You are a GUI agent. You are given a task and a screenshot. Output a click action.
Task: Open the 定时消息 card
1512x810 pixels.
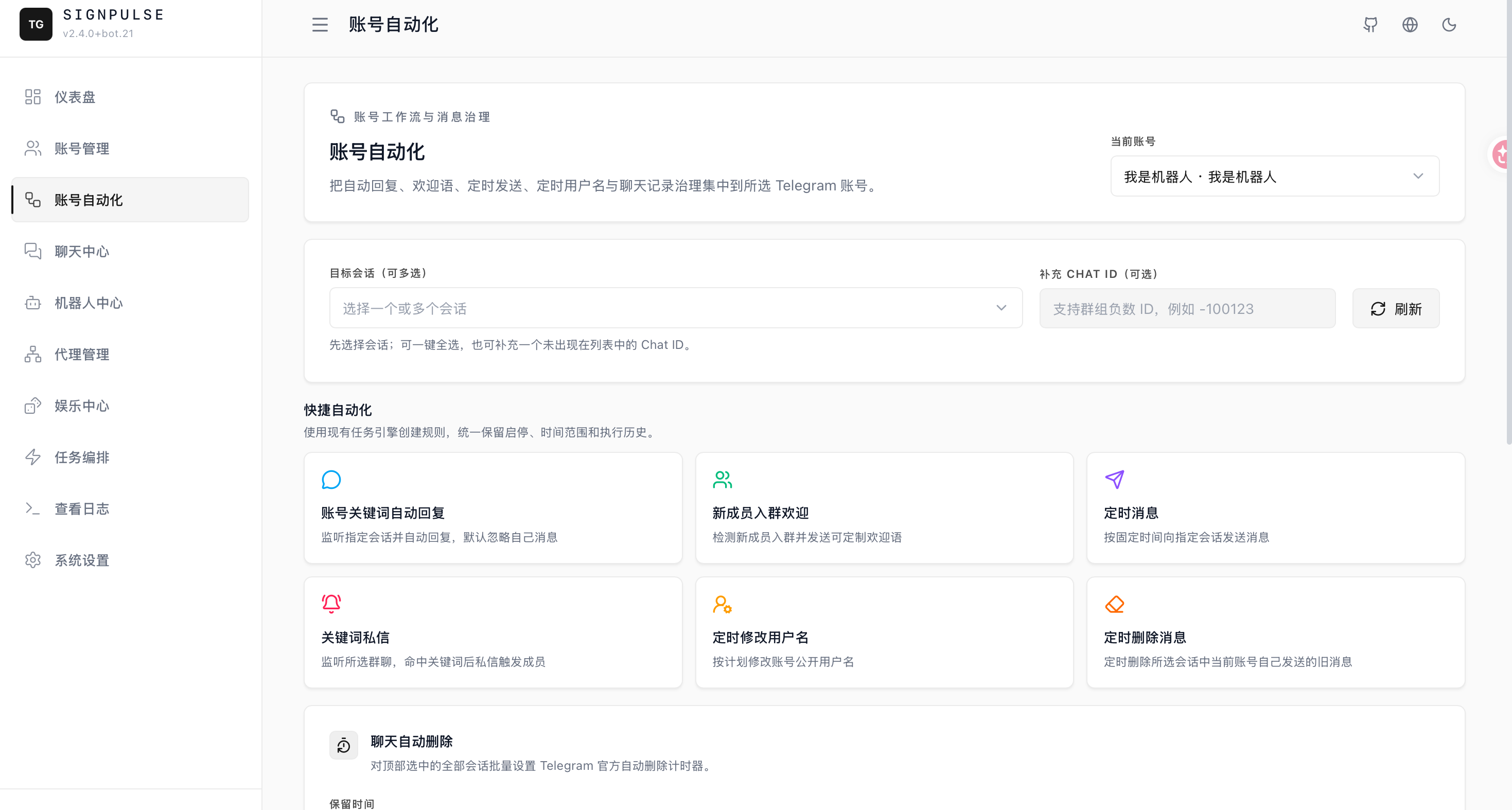[x=1275, y=508]
